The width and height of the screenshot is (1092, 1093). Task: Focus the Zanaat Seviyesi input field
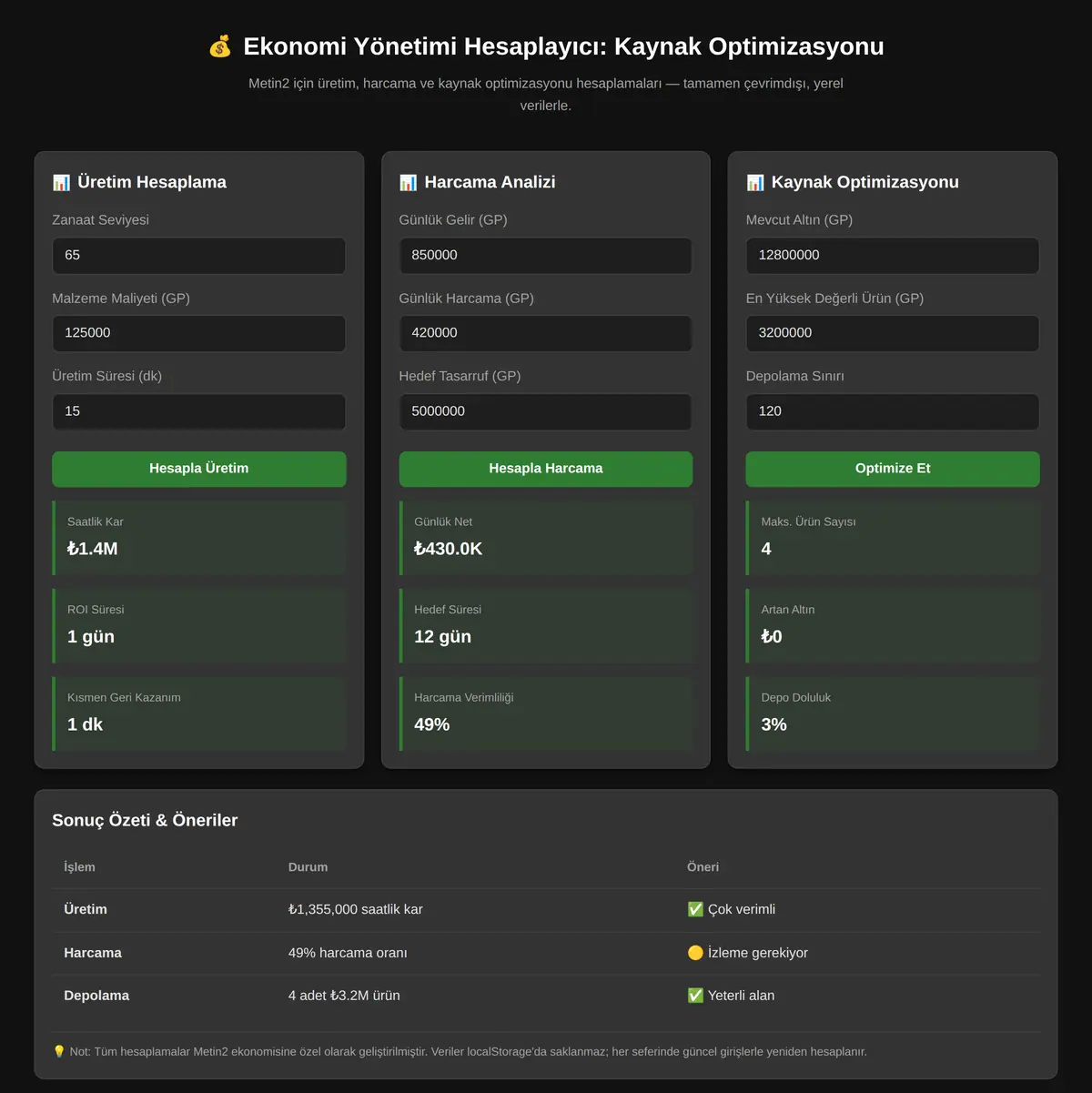click(199, 256)
